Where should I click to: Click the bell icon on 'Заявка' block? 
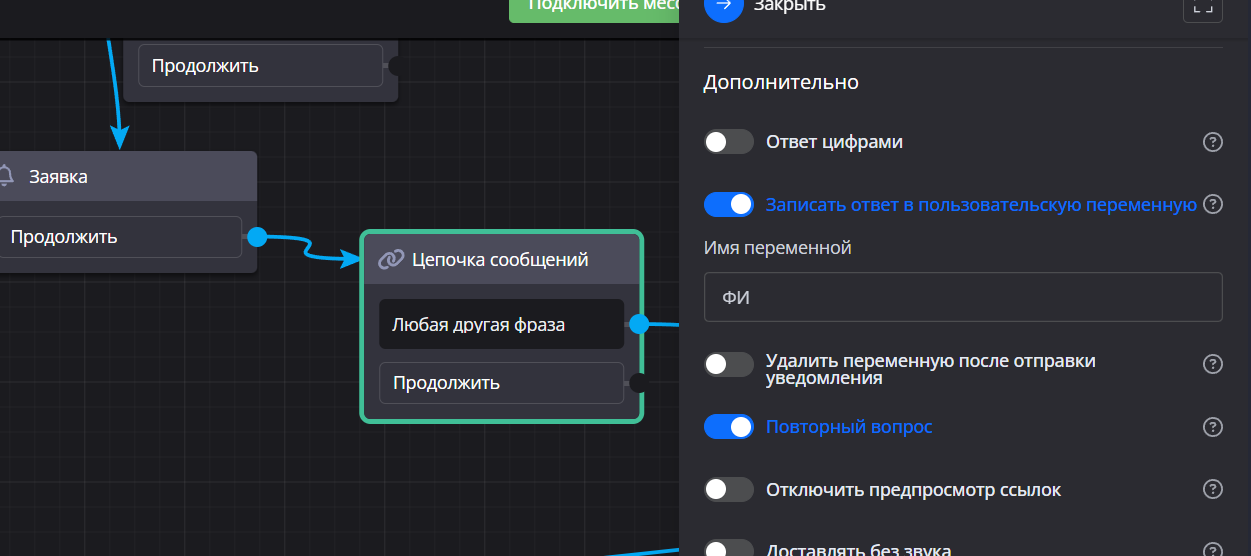[x=6, y=176]
